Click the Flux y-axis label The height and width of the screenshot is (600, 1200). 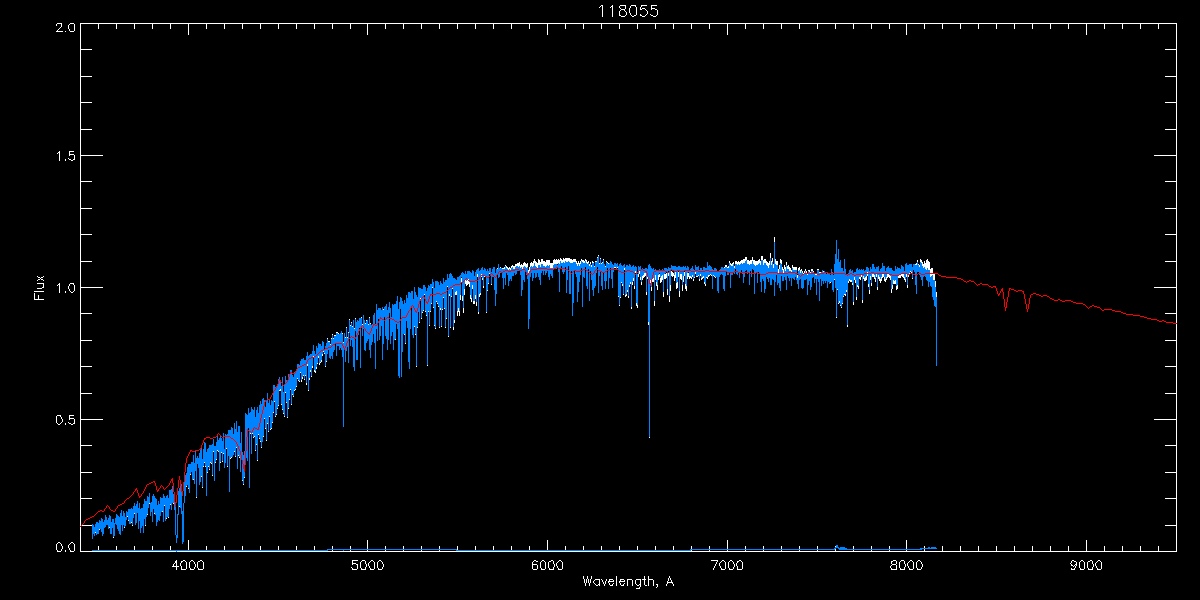(x=40, y=288)
